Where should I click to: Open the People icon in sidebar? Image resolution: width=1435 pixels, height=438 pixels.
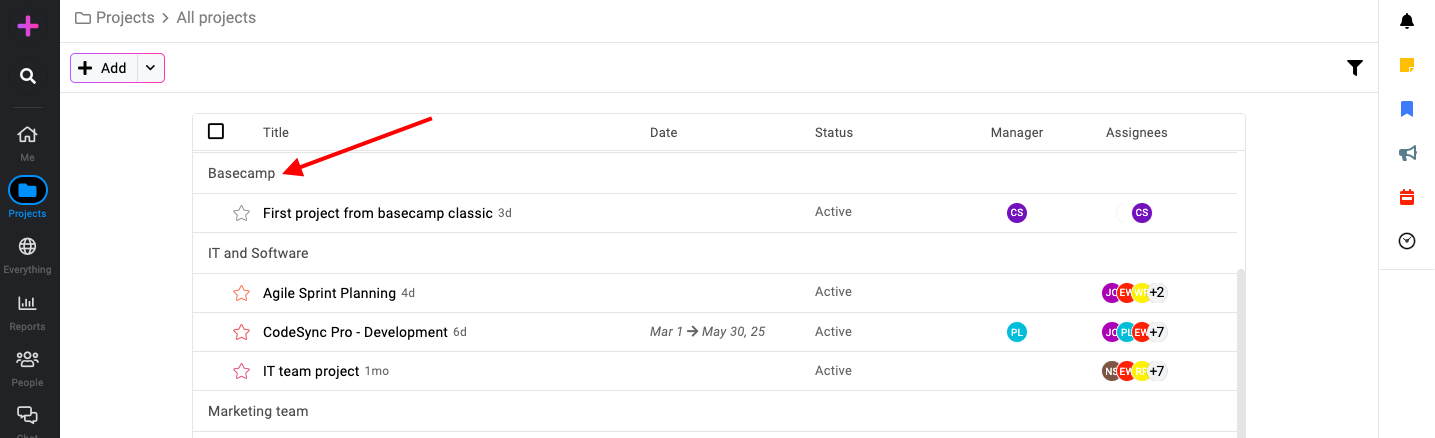point(28,359)
